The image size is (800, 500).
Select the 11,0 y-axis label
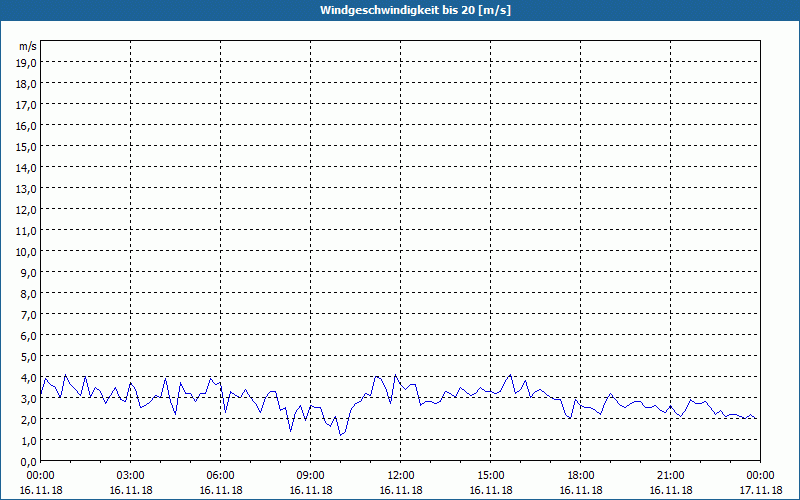tap(27, 231)
